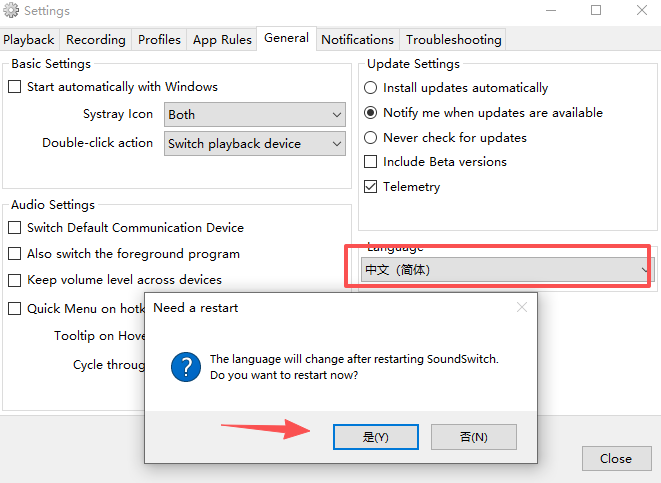
Task: Select the General tab
Action: click(x=286, y=38)
